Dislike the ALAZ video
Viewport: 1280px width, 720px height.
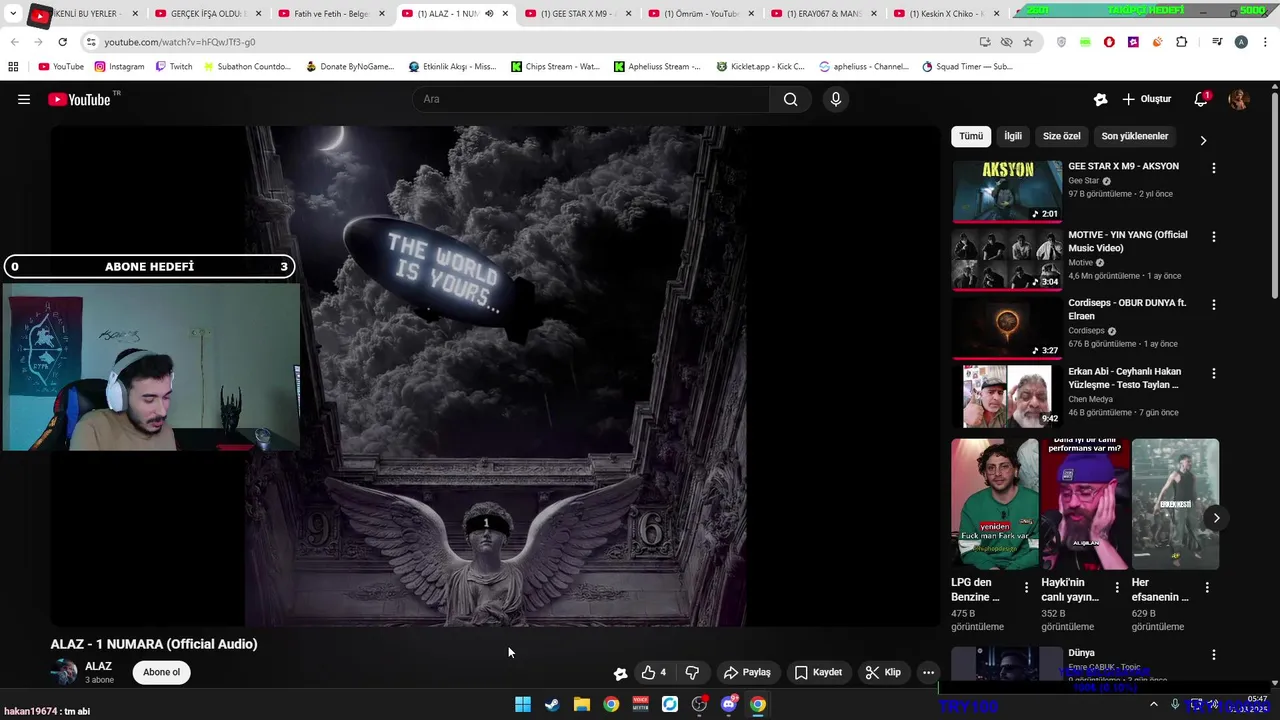692,672
